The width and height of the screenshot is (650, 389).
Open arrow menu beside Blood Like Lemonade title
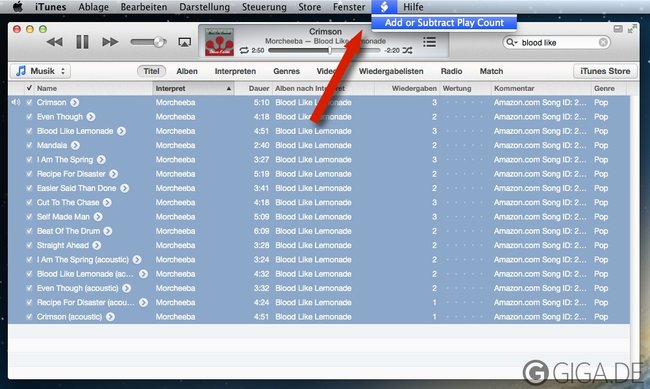click(121, 131)
